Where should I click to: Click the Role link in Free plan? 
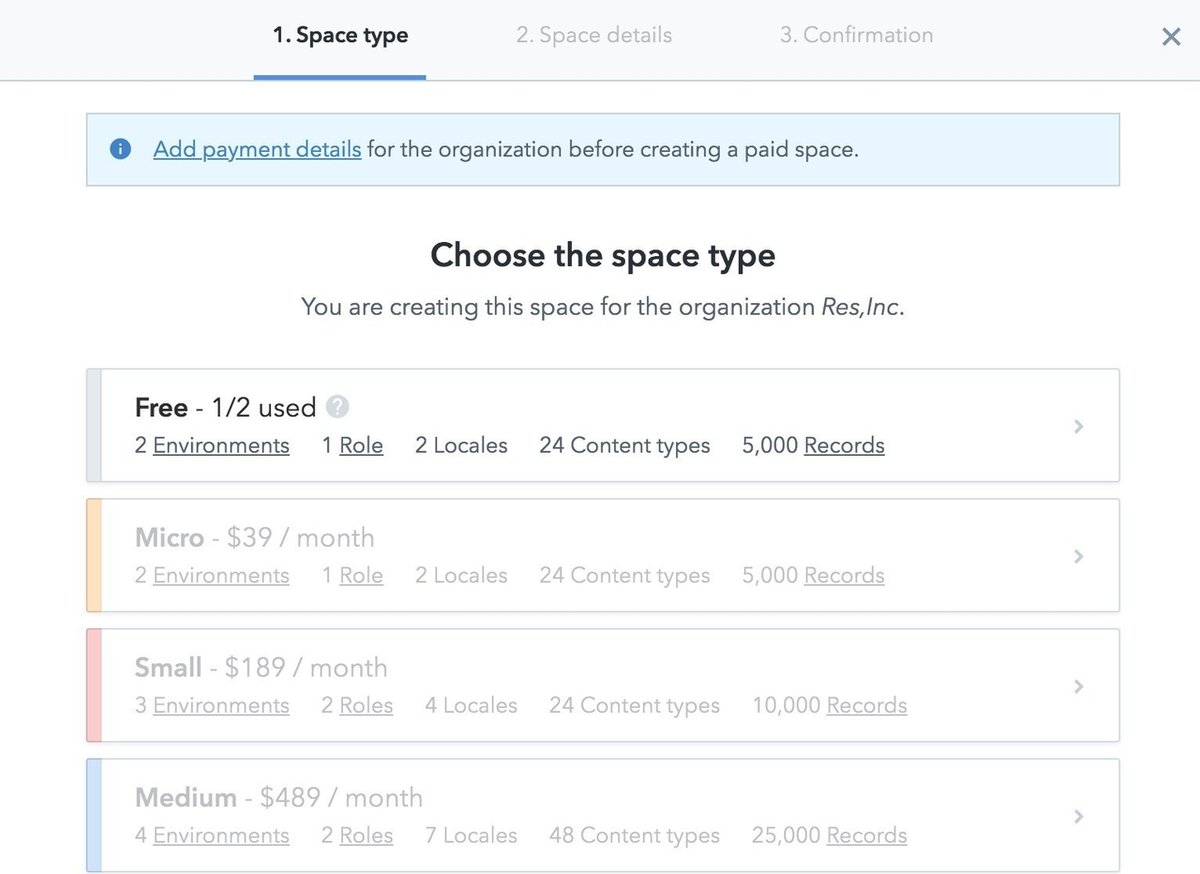361,446
